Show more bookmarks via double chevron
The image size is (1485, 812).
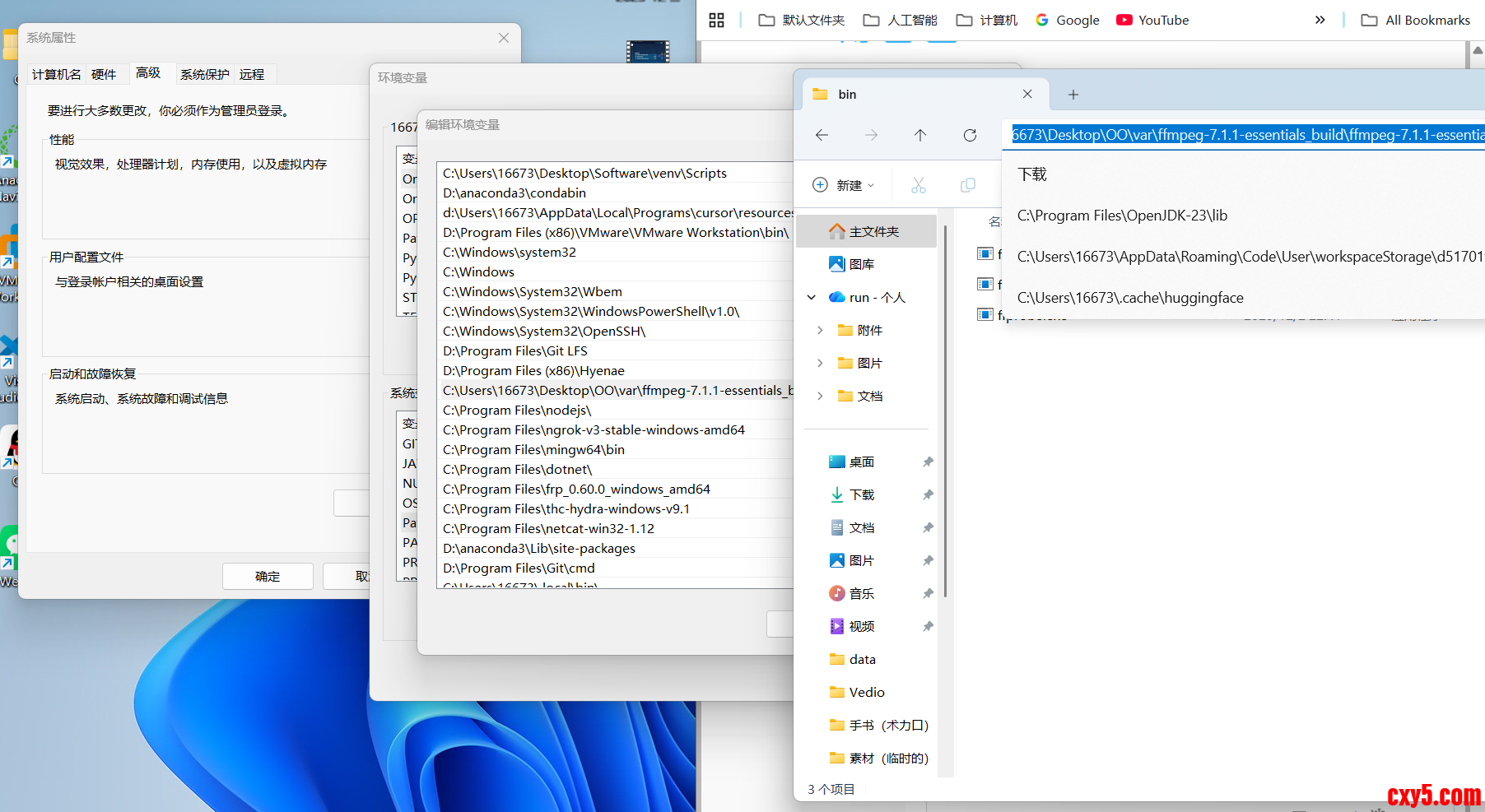(1320, 20)
